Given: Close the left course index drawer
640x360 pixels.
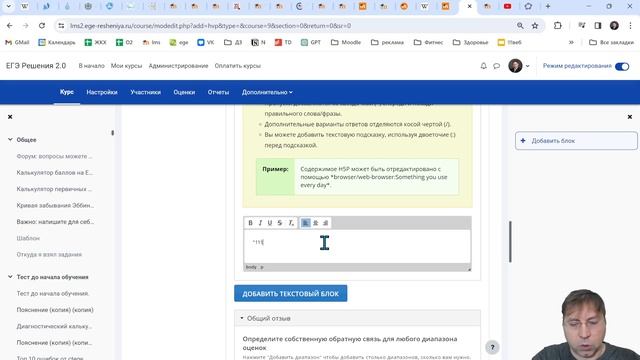Looking at the screenshot, I should point(10,117).
